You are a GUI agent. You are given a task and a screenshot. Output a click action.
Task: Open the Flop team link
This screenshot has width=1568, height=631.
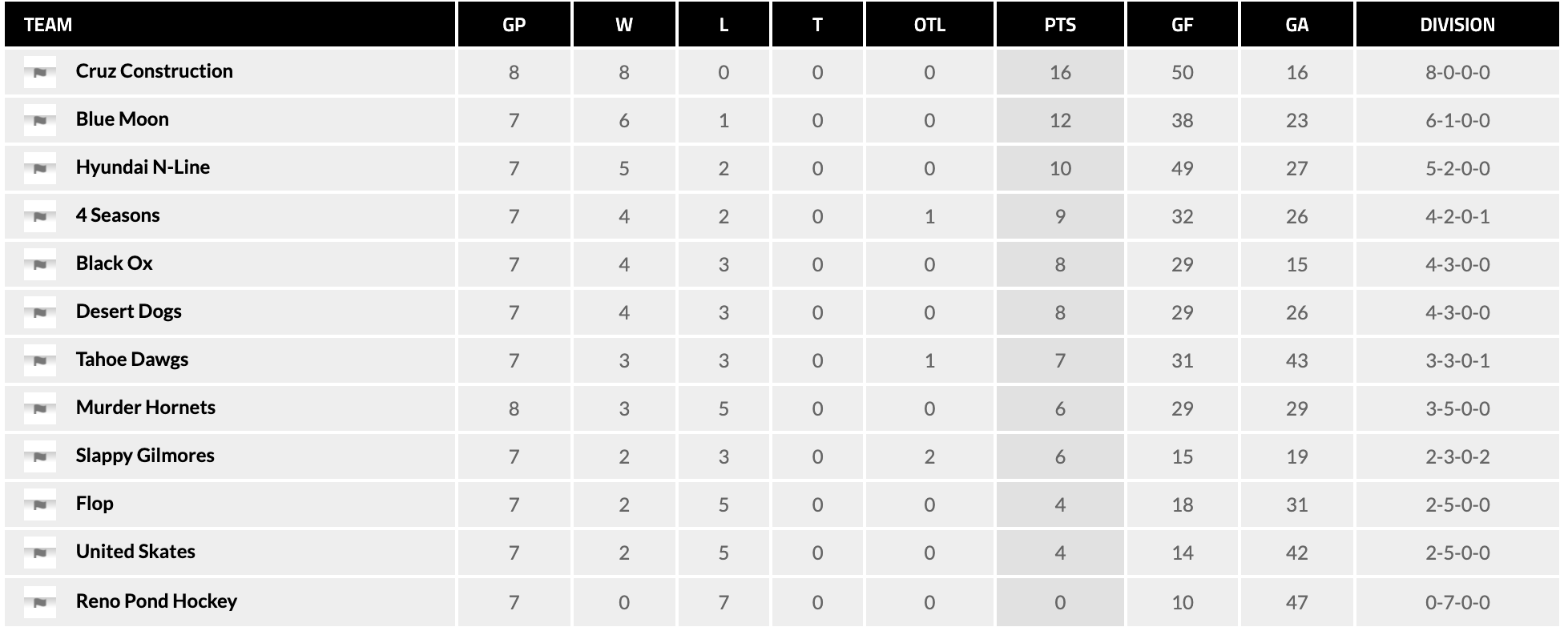coord(95,504)
